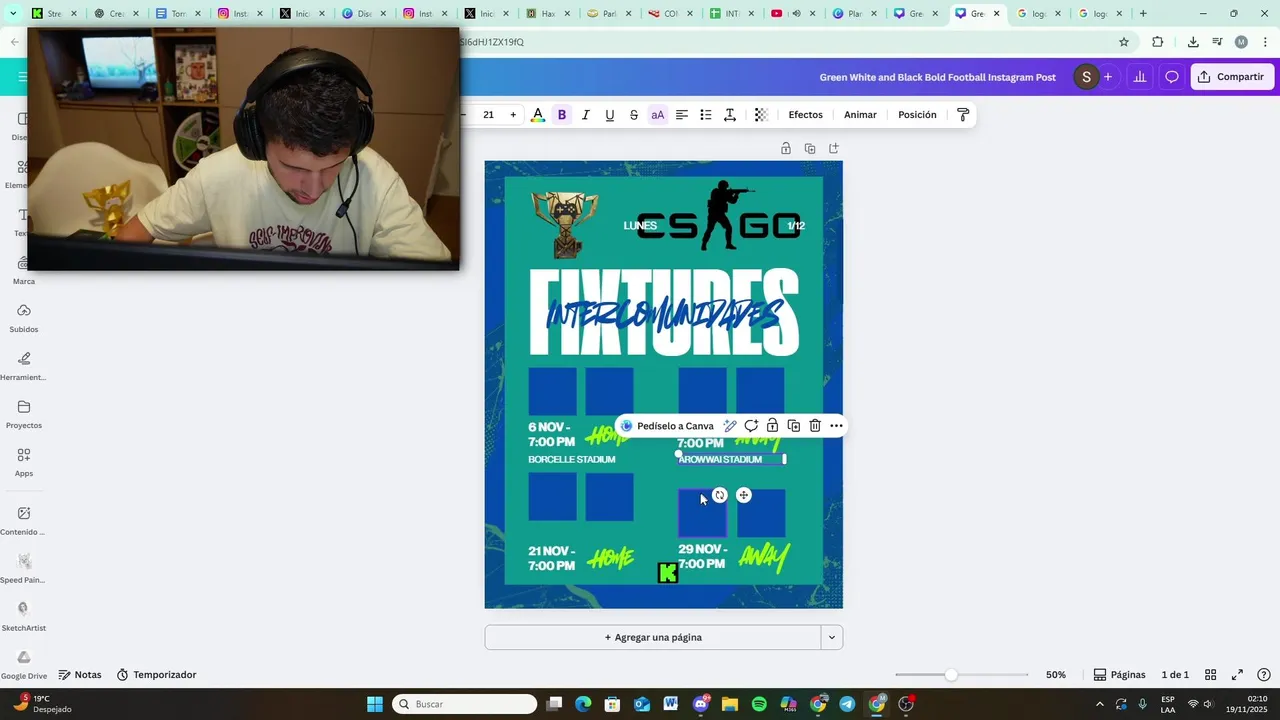This screenshot has height=720, width=1280.
Task: Open the Speed Paint app in sidebar
Action: coord(24,567)
